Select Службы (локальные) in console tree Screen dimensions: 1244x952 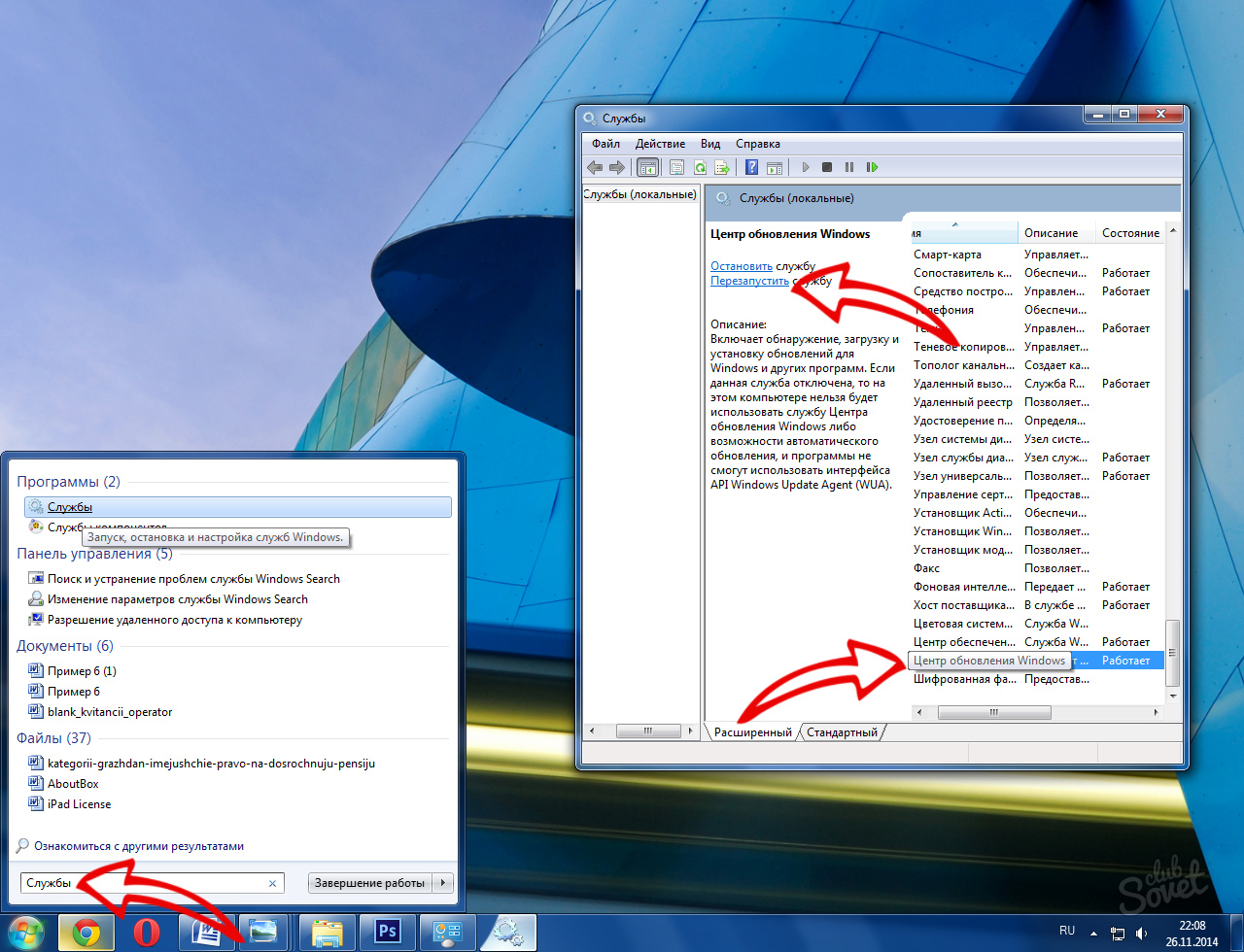pyautogui.click(x=640, y=194)
